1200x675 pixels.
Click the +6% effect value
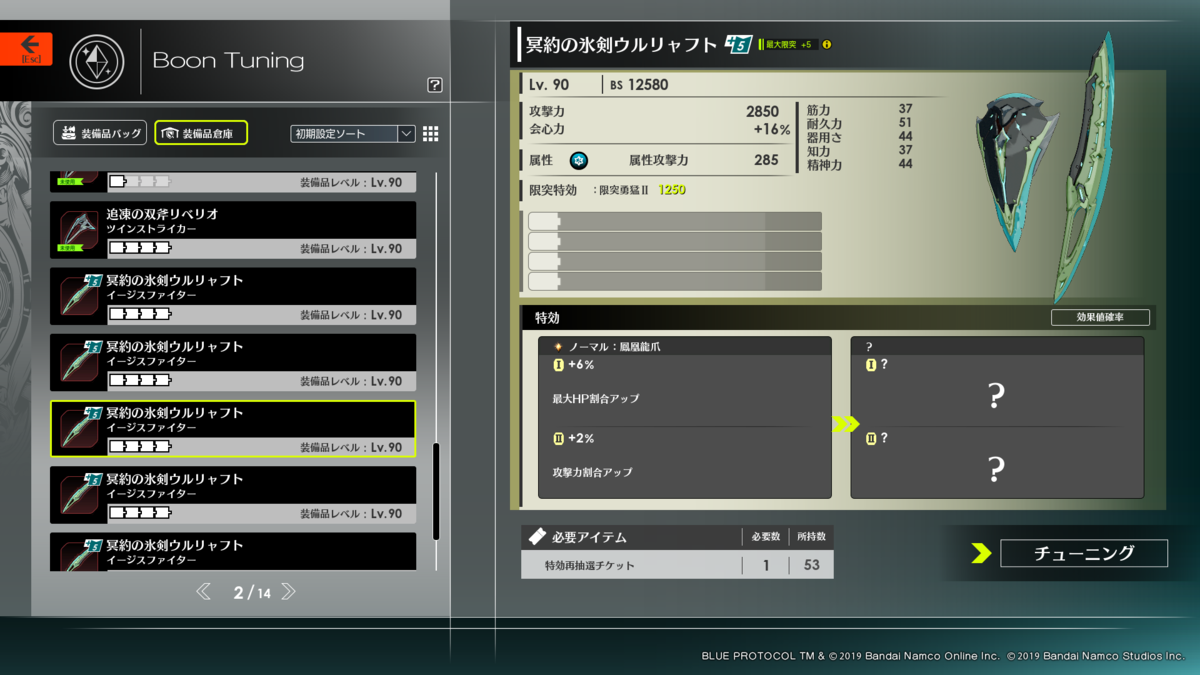(x=581, y=365)
